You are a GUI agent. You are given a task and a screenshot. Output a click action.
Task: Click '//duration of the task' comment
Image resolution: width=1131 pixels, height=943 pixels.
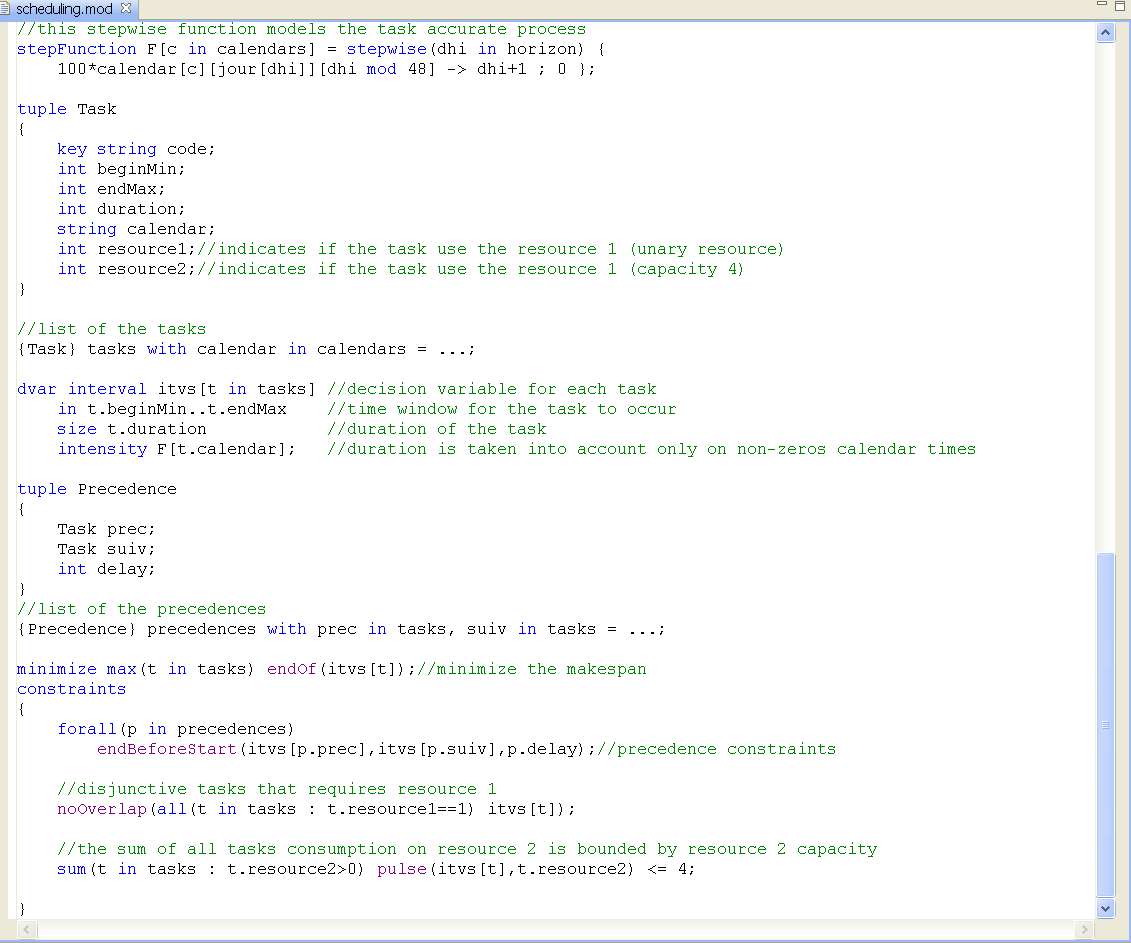coord(436,429)
